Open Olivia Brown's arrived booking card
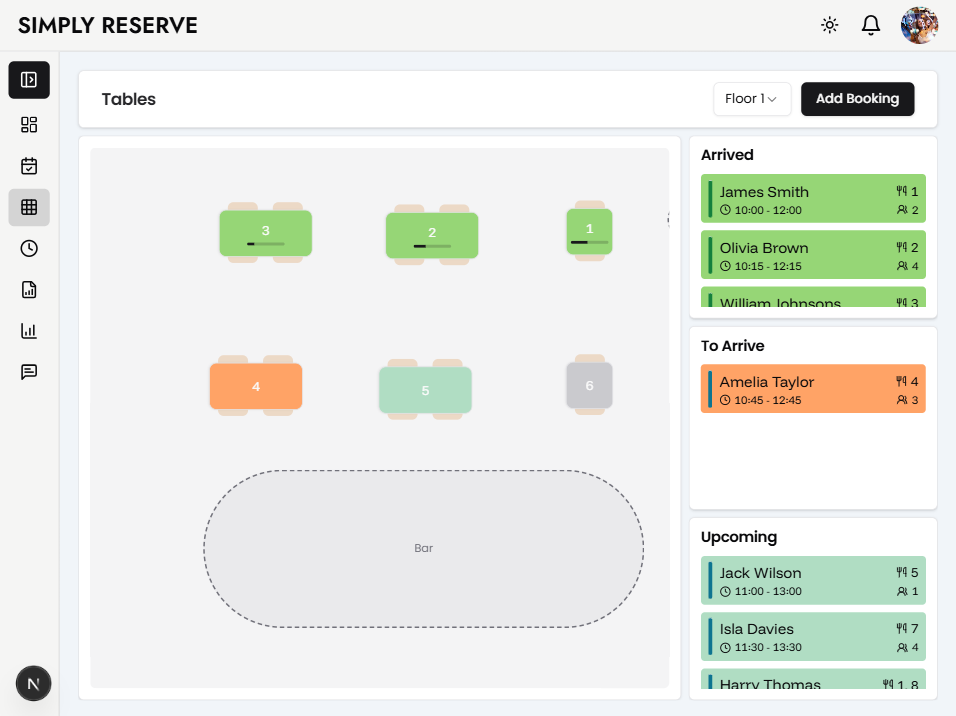The width and height of the screenshot is (956, 716). 813,255
